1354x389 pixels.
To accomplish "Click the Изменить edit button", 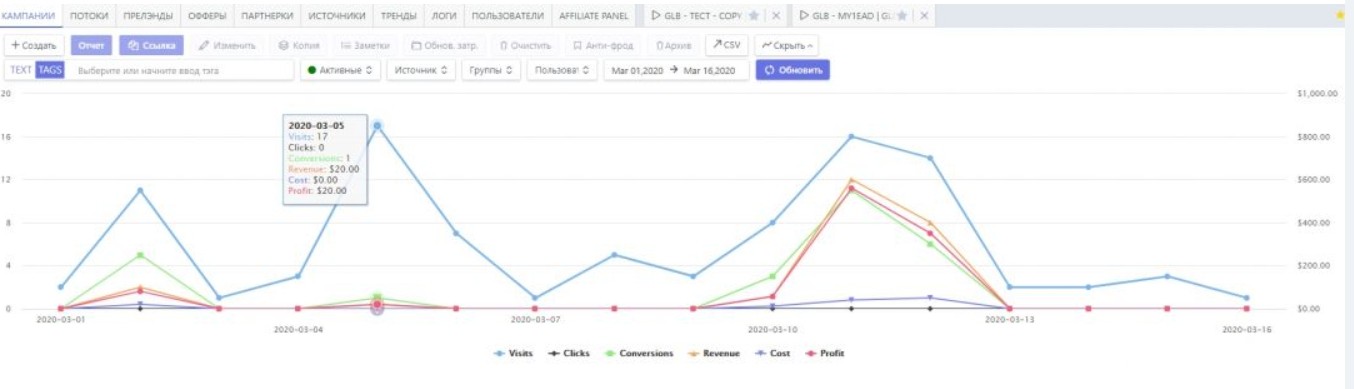I will click(x=227, y=45).
